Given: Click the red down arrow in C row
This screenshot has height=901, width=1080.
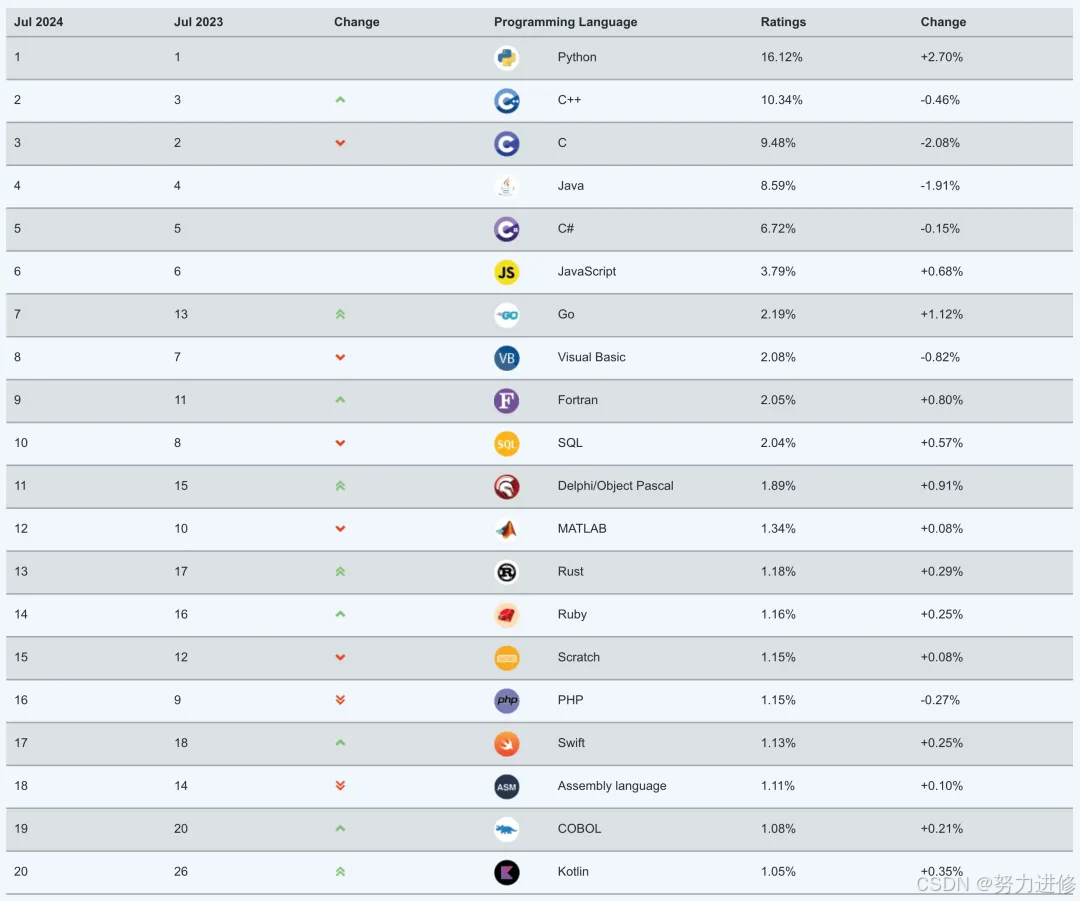Looking at the screenshot, I should pos(340,143).
